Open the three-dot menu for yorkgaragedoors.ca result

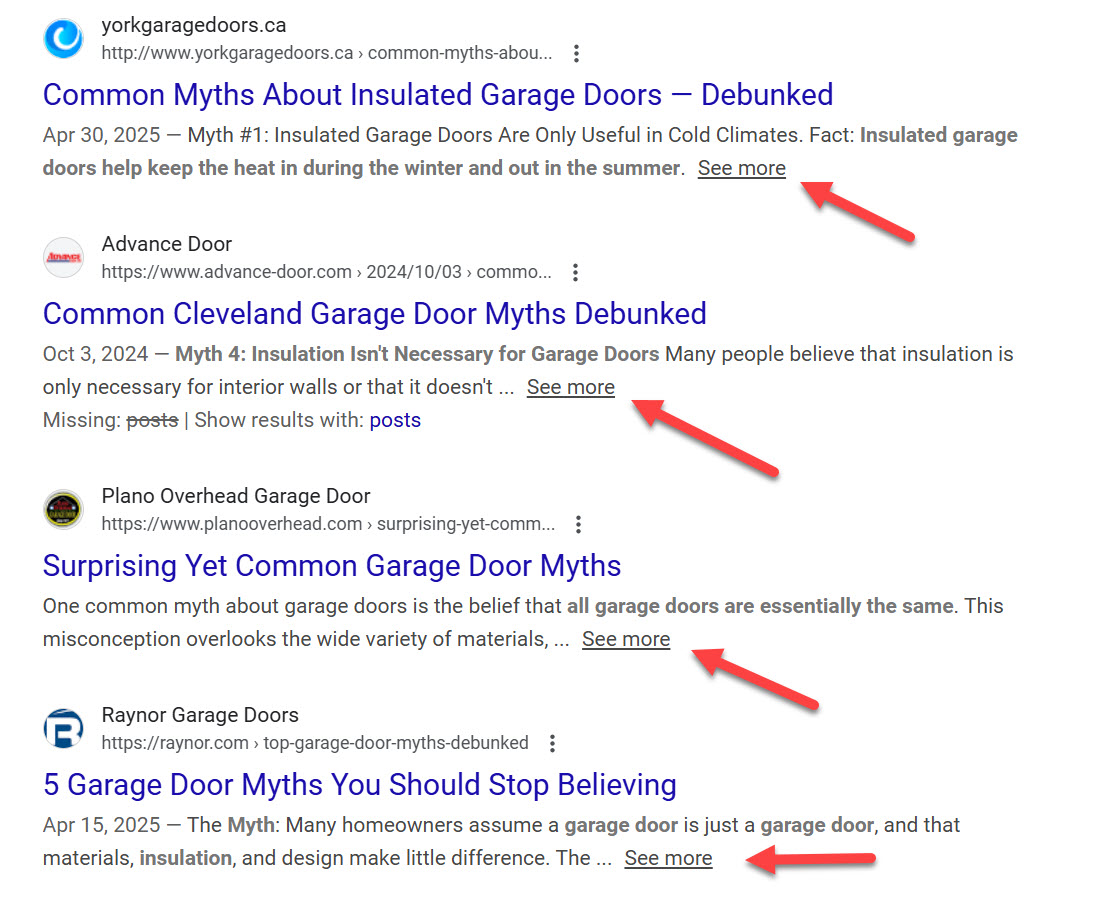coord(577,53)
